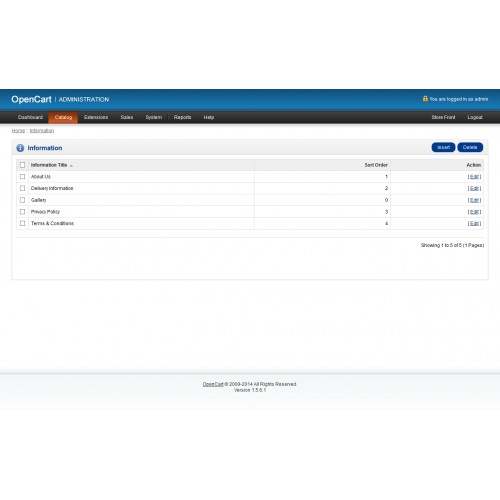
Task: Expand the System menu
Action: click(154, 117)
